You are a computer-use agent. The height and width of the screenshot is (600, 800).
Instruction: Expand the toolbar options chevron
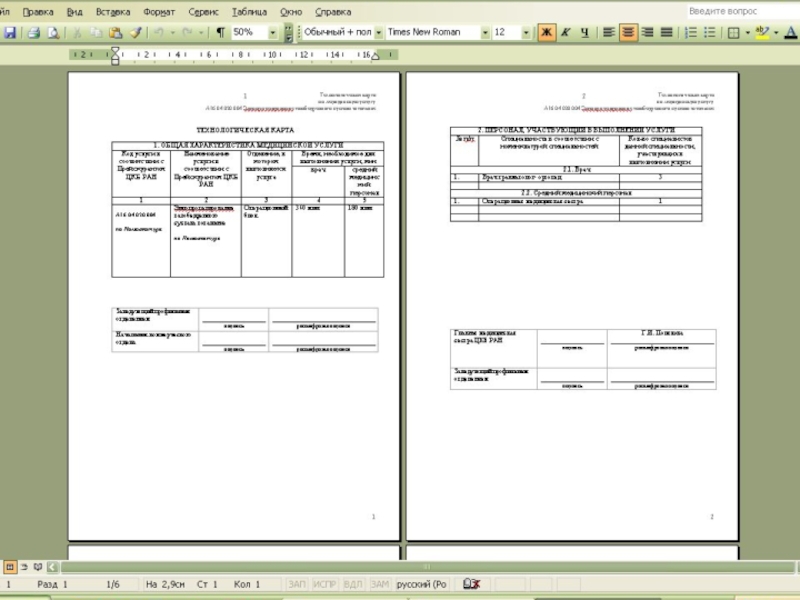[x=288, y=33]
